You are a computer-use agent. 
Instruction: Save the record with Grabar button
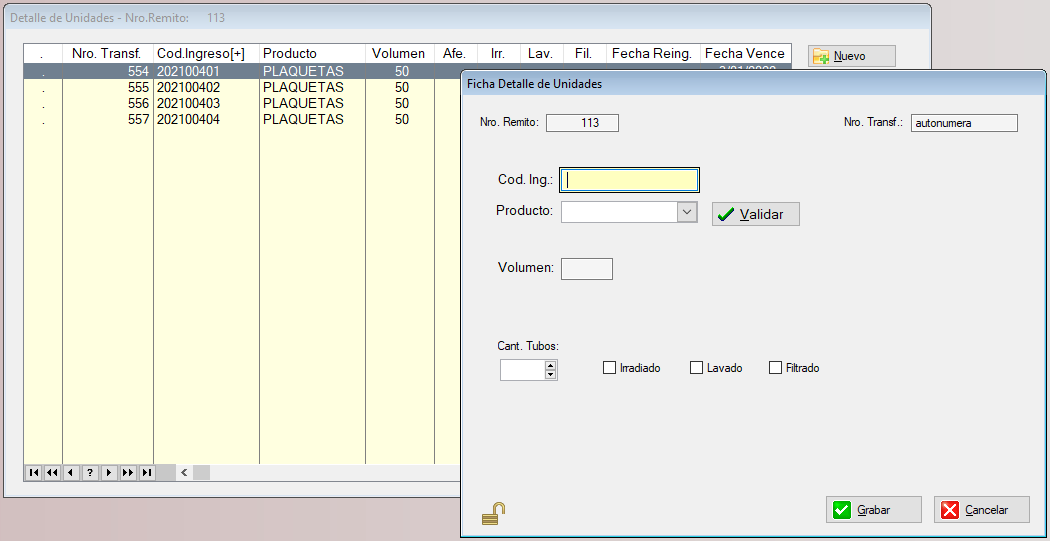pos(873,510)
